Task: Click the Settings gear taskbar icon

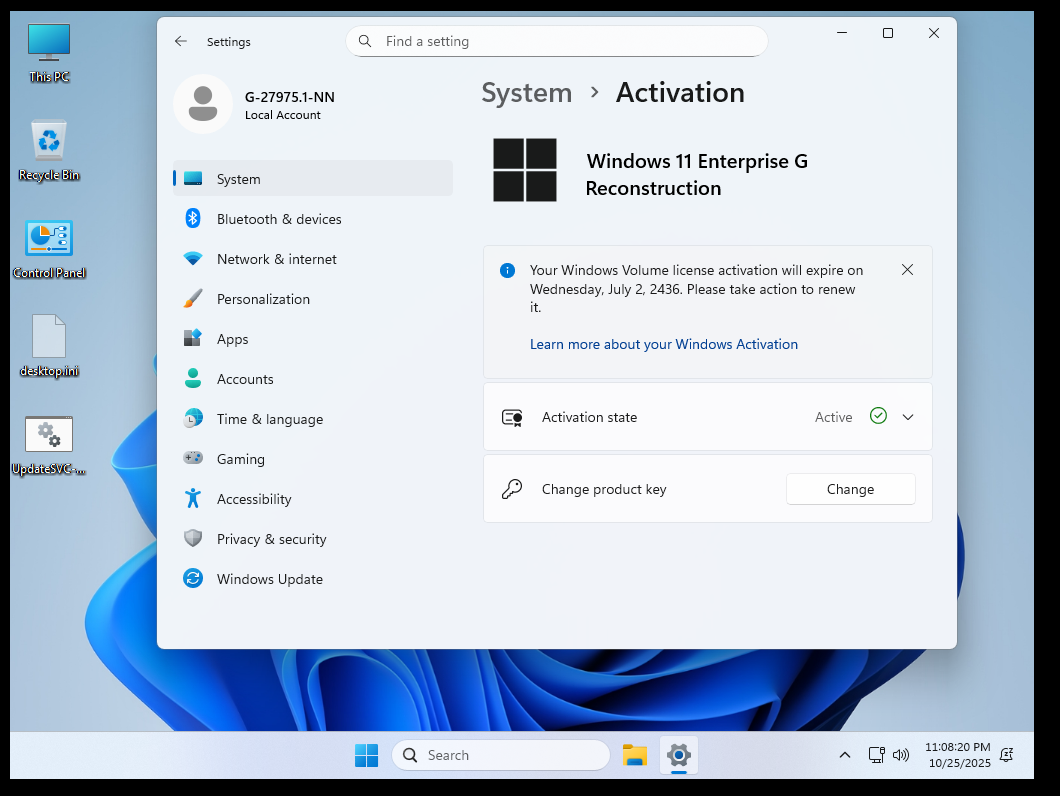Action: coord(679,755)
